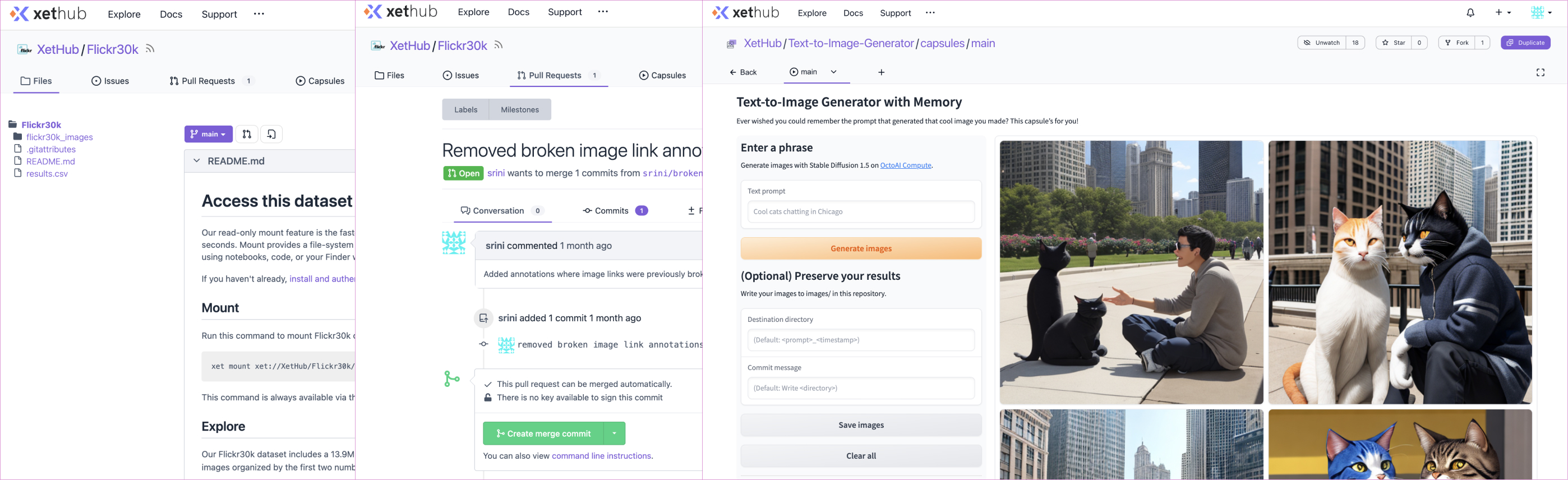Open the more options ellipsis in the right panel header
Screen dimensions: 1568x480
click(x=930, y=13)
